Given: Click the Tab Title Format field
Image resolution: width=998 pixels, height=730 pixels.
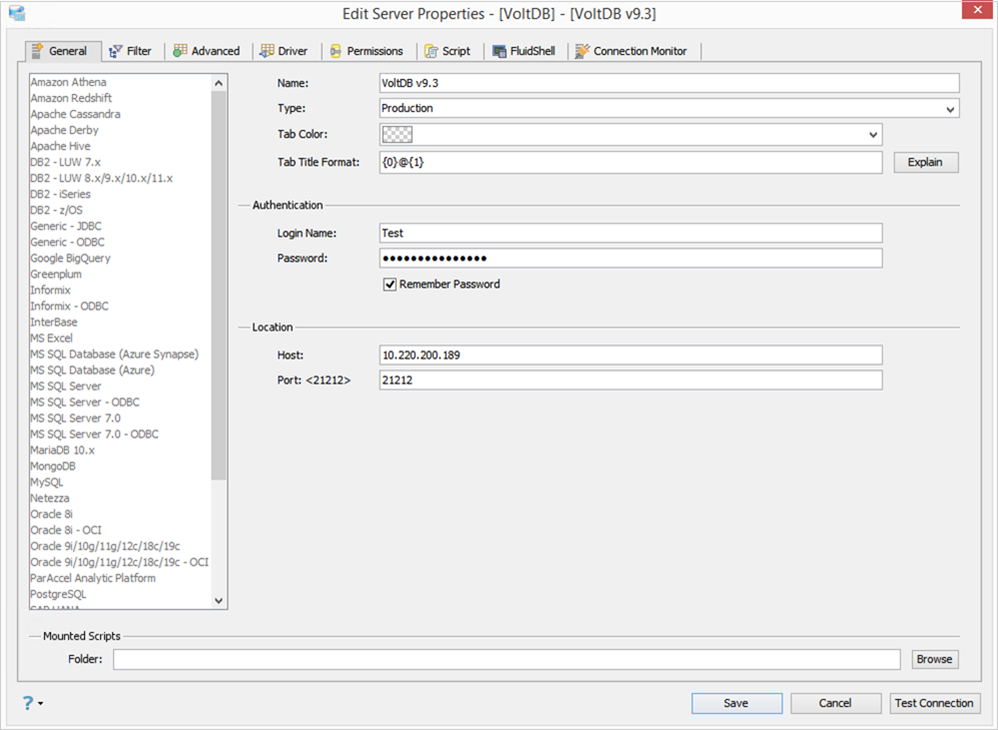Looking at the screenshot, I should (x=631, y=162).
